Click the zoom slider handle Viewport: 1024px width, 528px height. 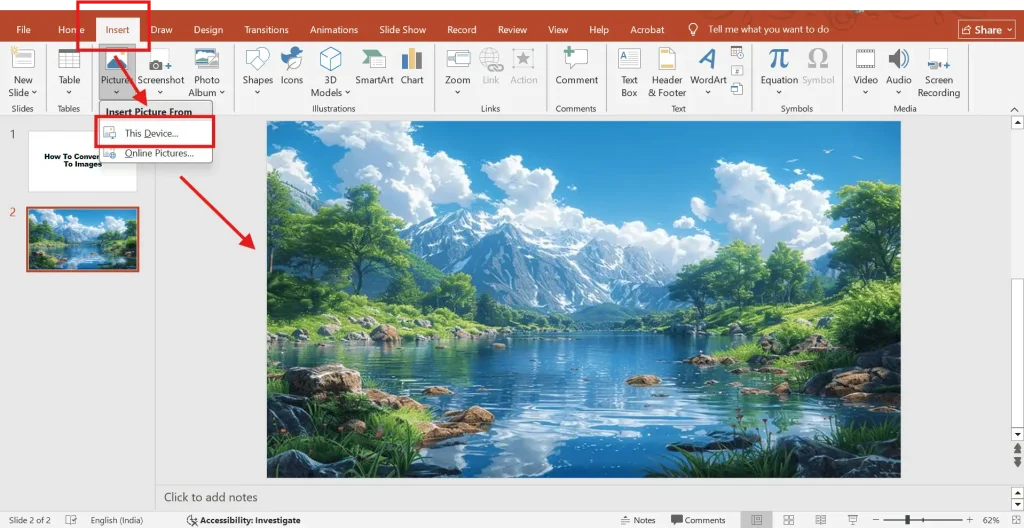(x=907, y=520)
